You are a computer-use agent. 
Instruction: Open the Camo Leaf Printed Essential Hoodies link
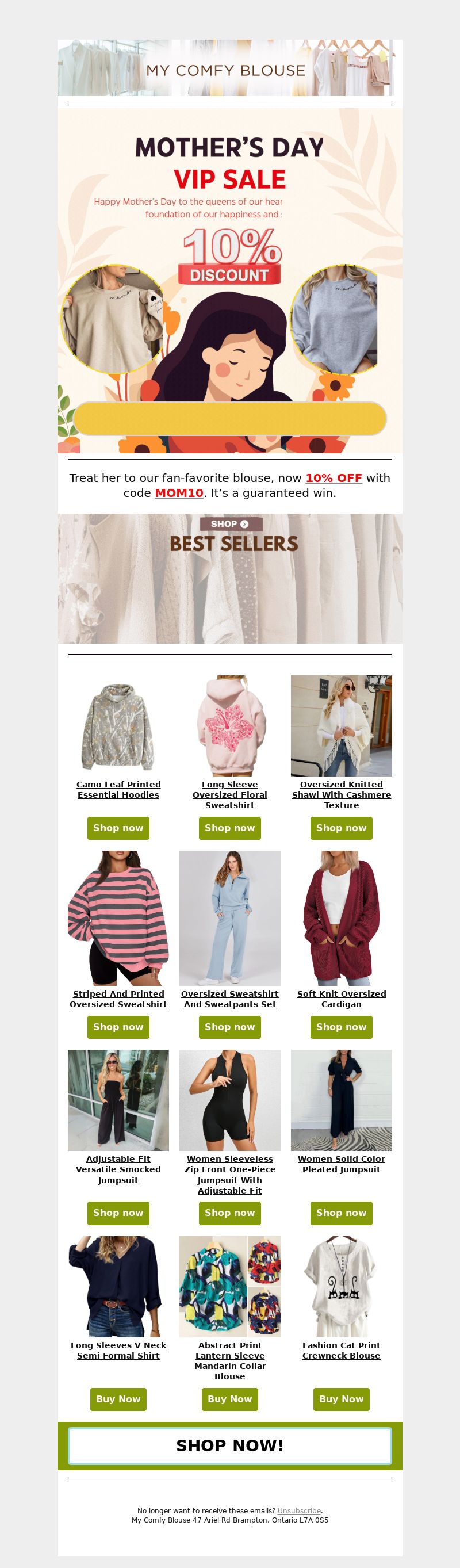coord(118,790)
